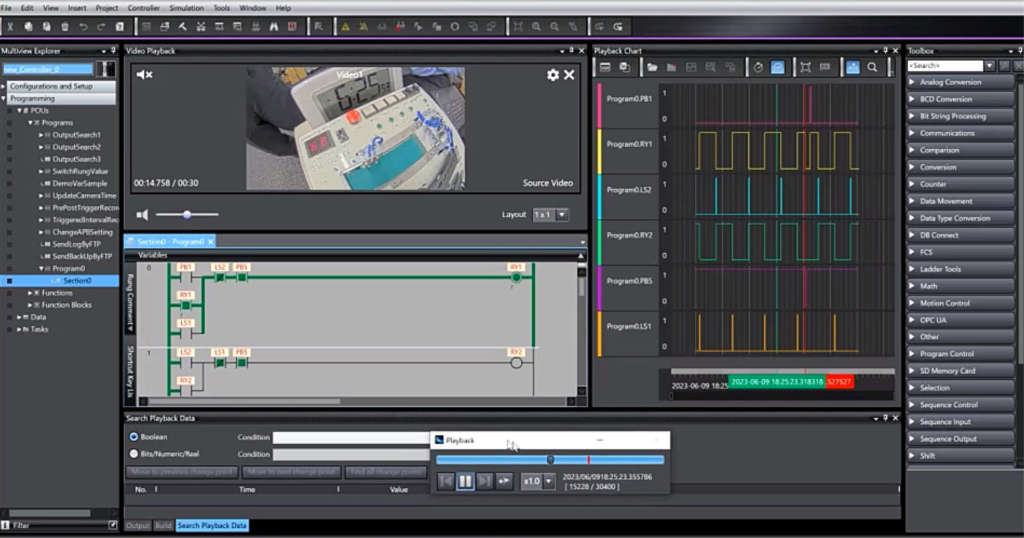
Task: Click the Toolbox search field
Action: (944, 65)
